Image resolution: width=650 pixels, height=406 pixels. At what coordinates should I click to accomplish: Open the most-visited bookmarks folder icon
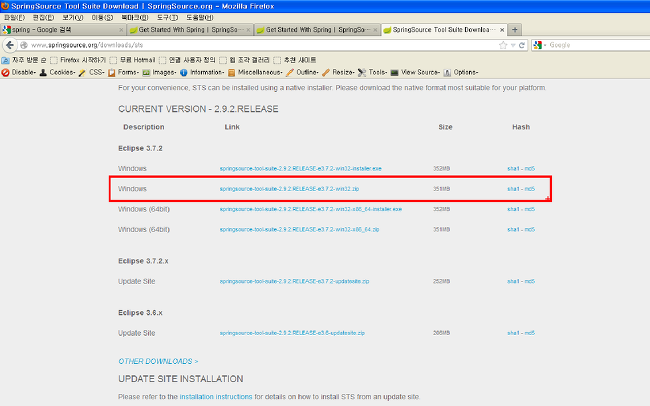click(5, 60)
